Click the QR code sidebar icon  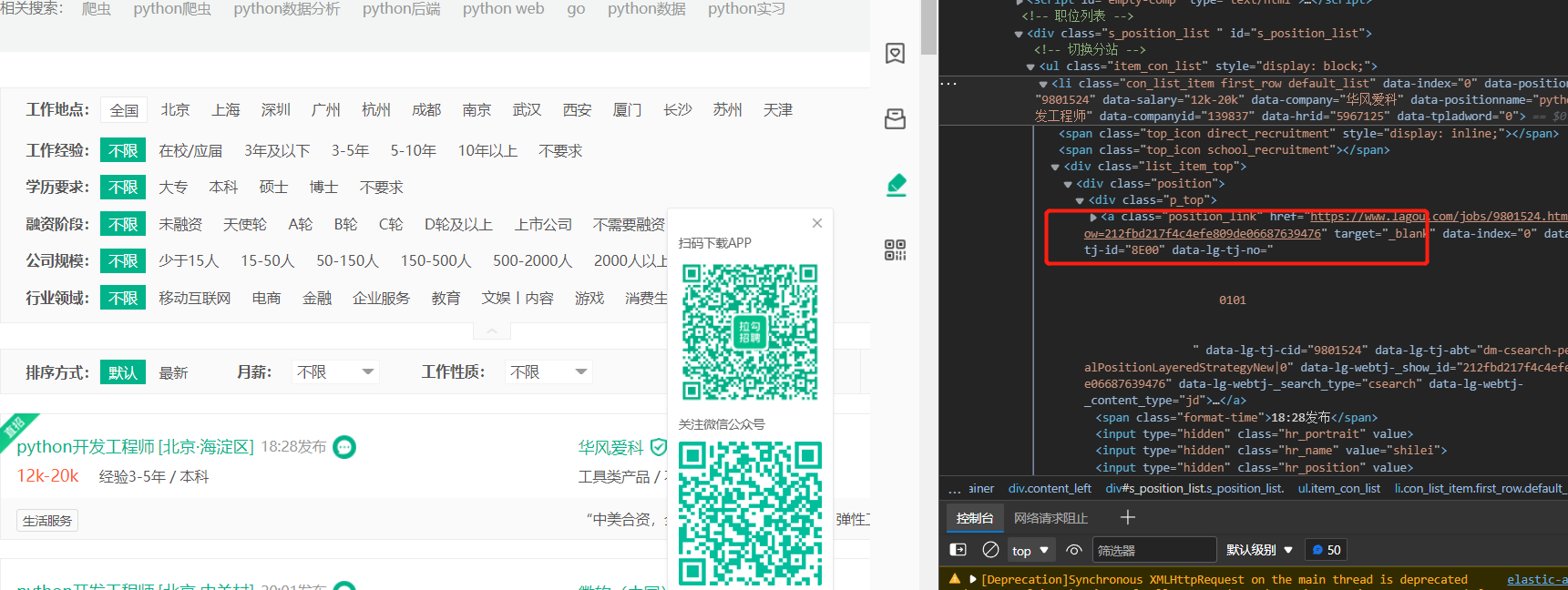(x=896, y=250)
